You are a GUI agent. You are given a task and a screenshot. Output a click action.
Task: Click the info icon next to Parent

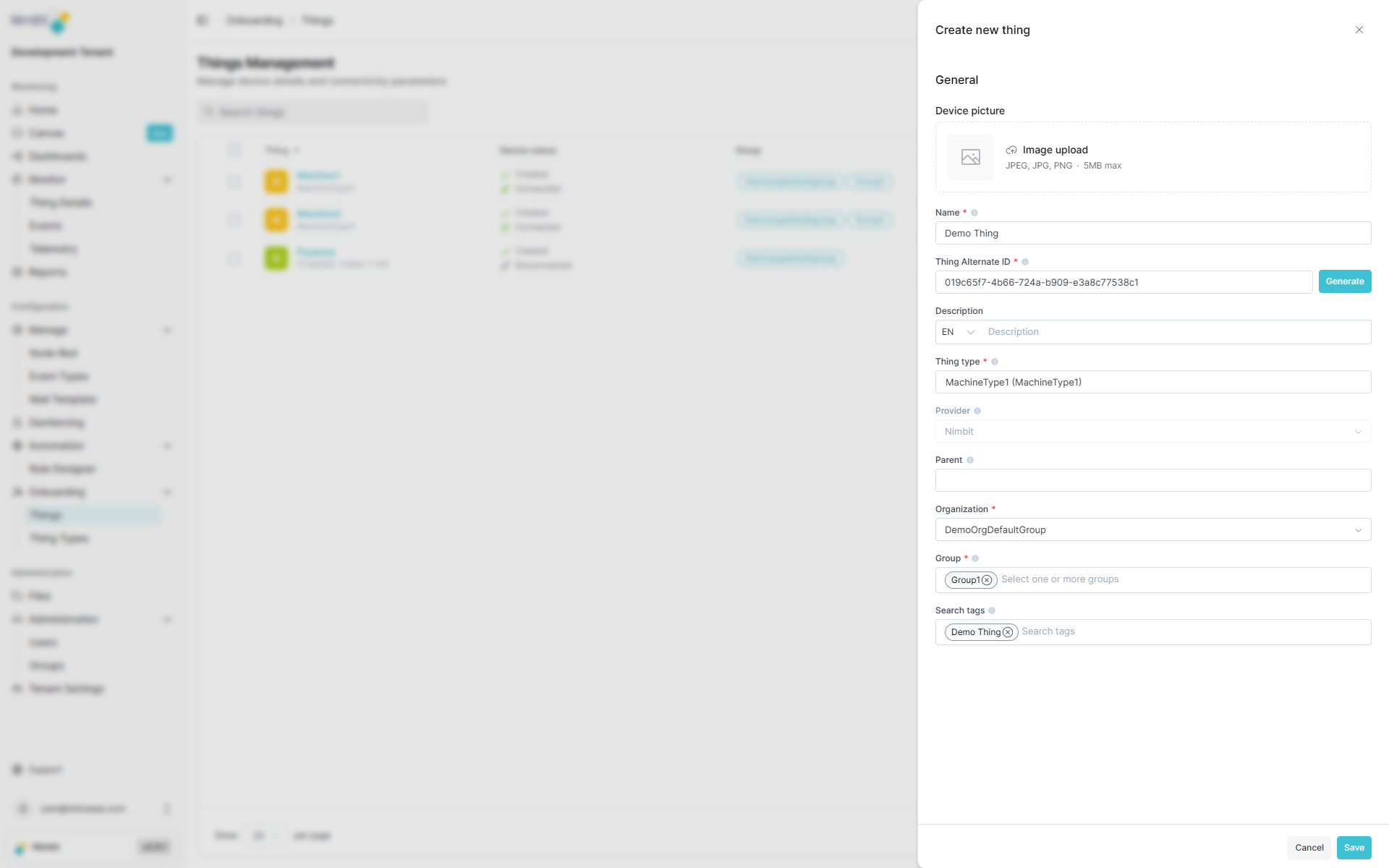pos(970,460)
